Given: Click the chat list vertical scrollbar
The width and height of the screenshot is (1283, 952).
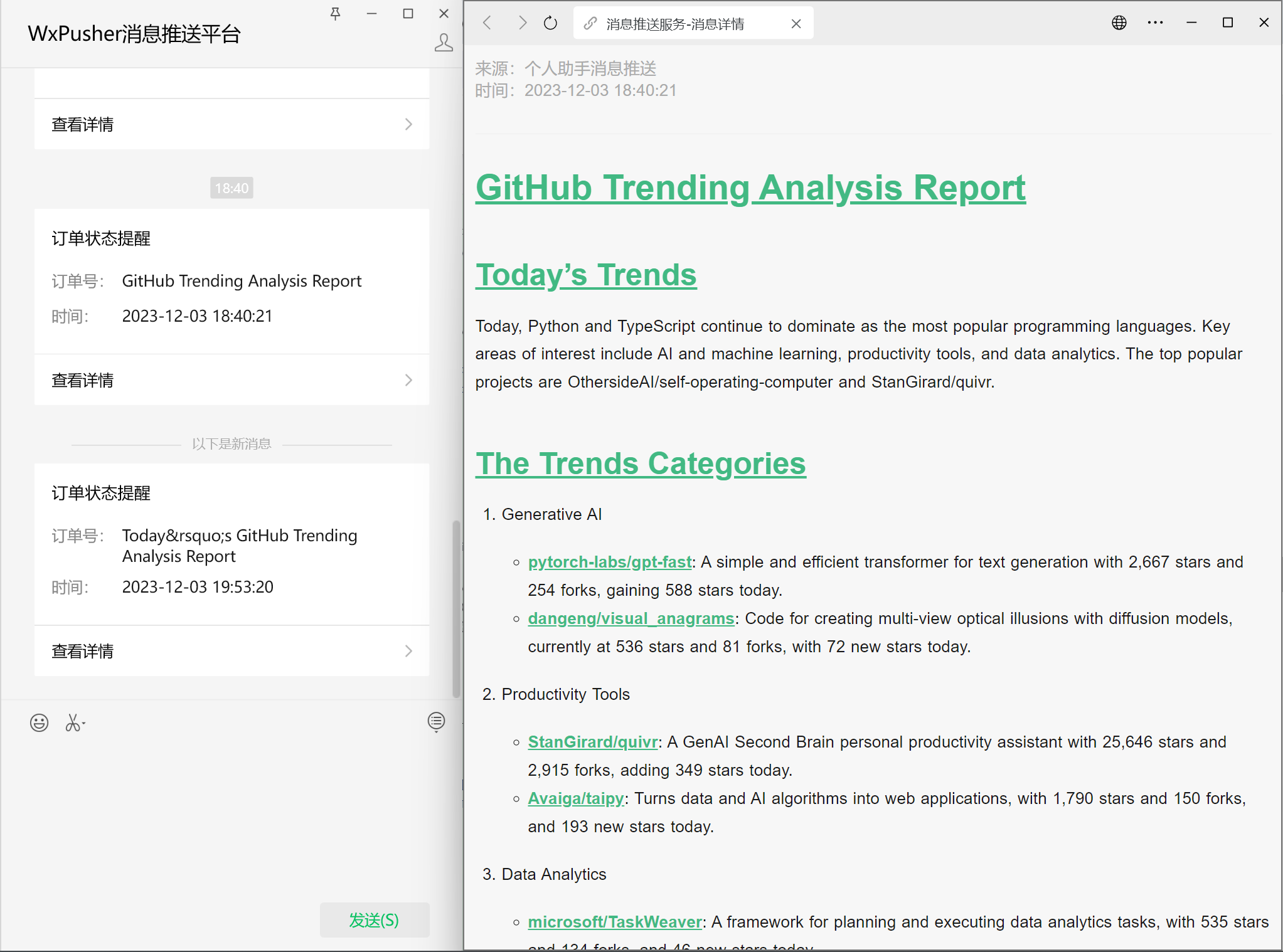Looking at the screenshot, I should pyautogui.click(x=456, y=608).
